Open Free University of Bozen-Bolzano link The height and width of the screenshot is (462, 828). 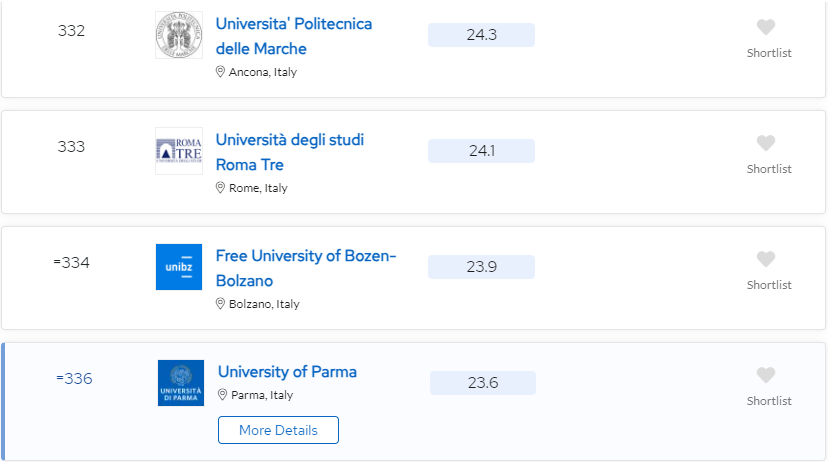tap(306, 268)
